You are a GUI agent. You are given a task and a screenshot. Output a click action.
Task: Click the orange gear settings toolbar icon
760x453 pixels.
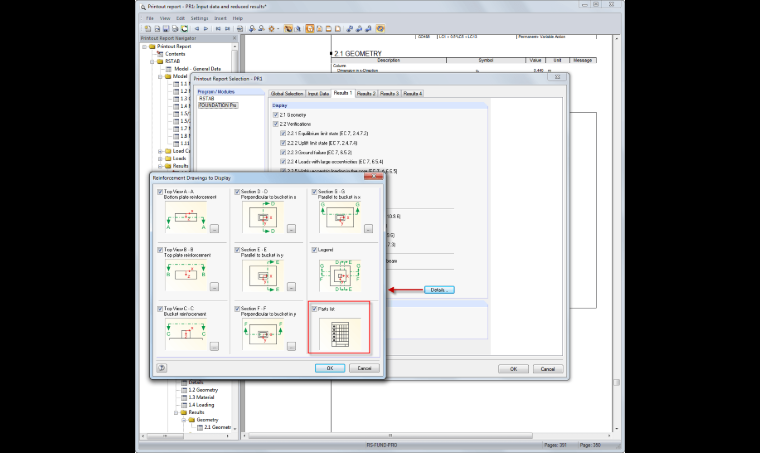pyautogui.click(x=271, y=29)
